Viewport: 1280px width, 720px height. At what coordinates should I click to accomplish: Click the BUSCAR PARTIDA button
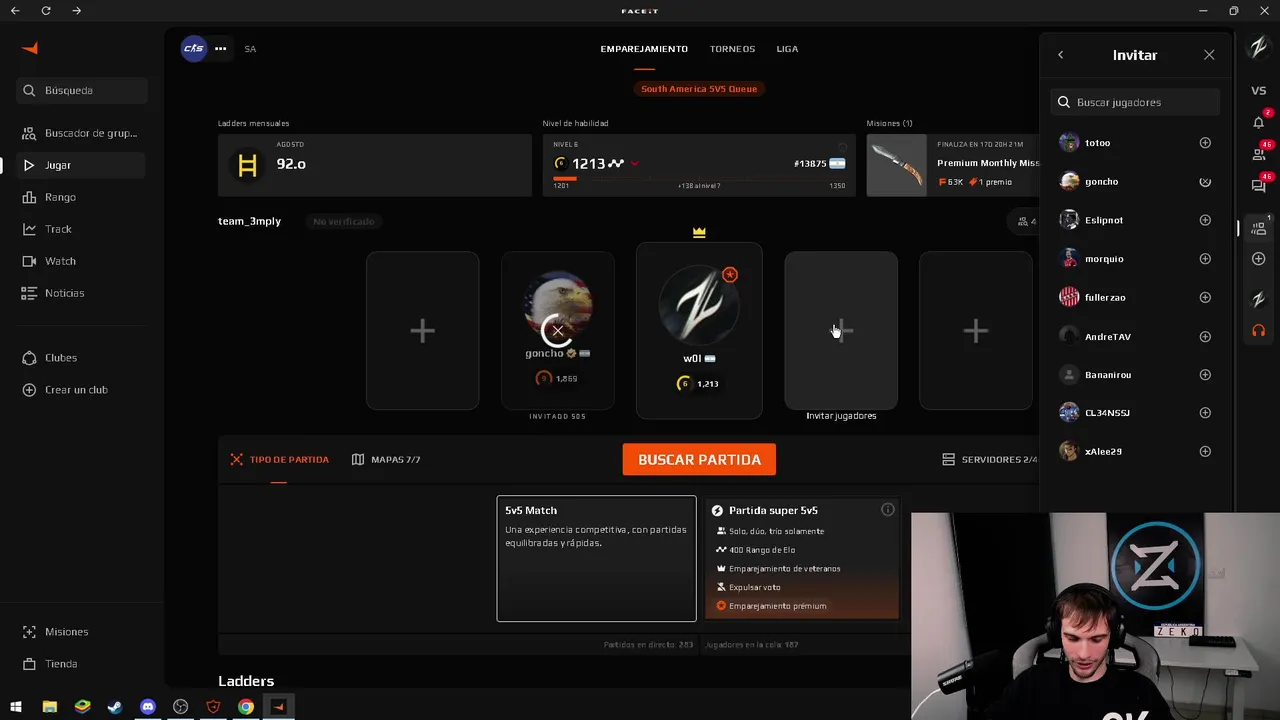pos(699,460)
